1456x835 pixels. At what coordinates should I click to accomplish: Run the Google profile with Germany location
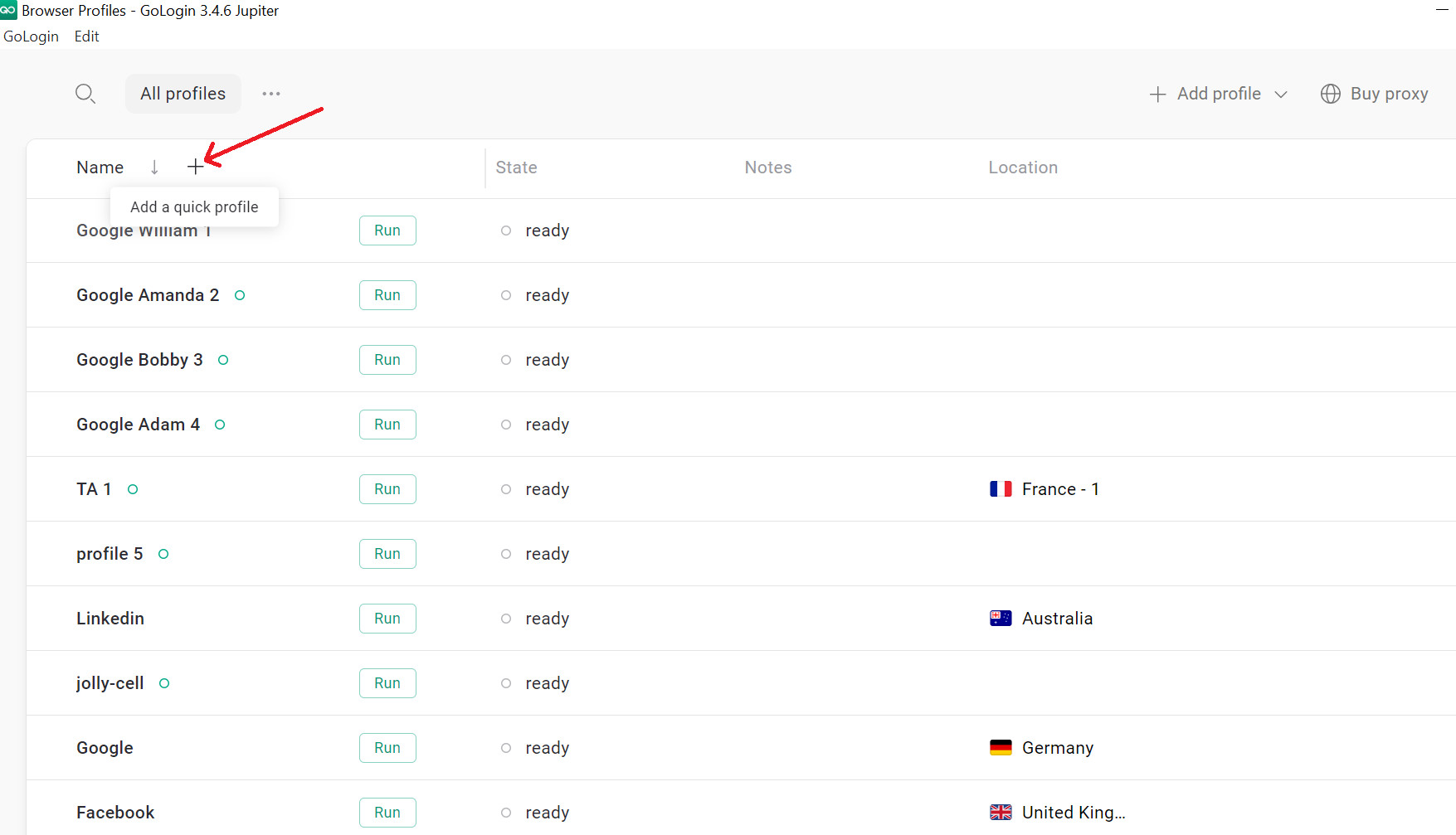(x=387, y=748)
